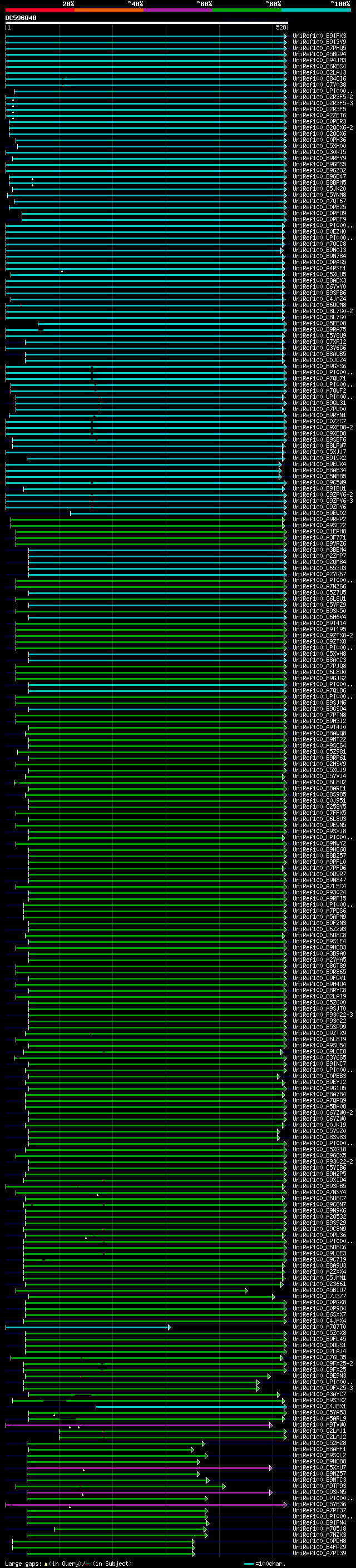356x1568 pixels.
Task: Click the UniRef100_B9S1E4 hit name
Action: [x=319, y=941]
